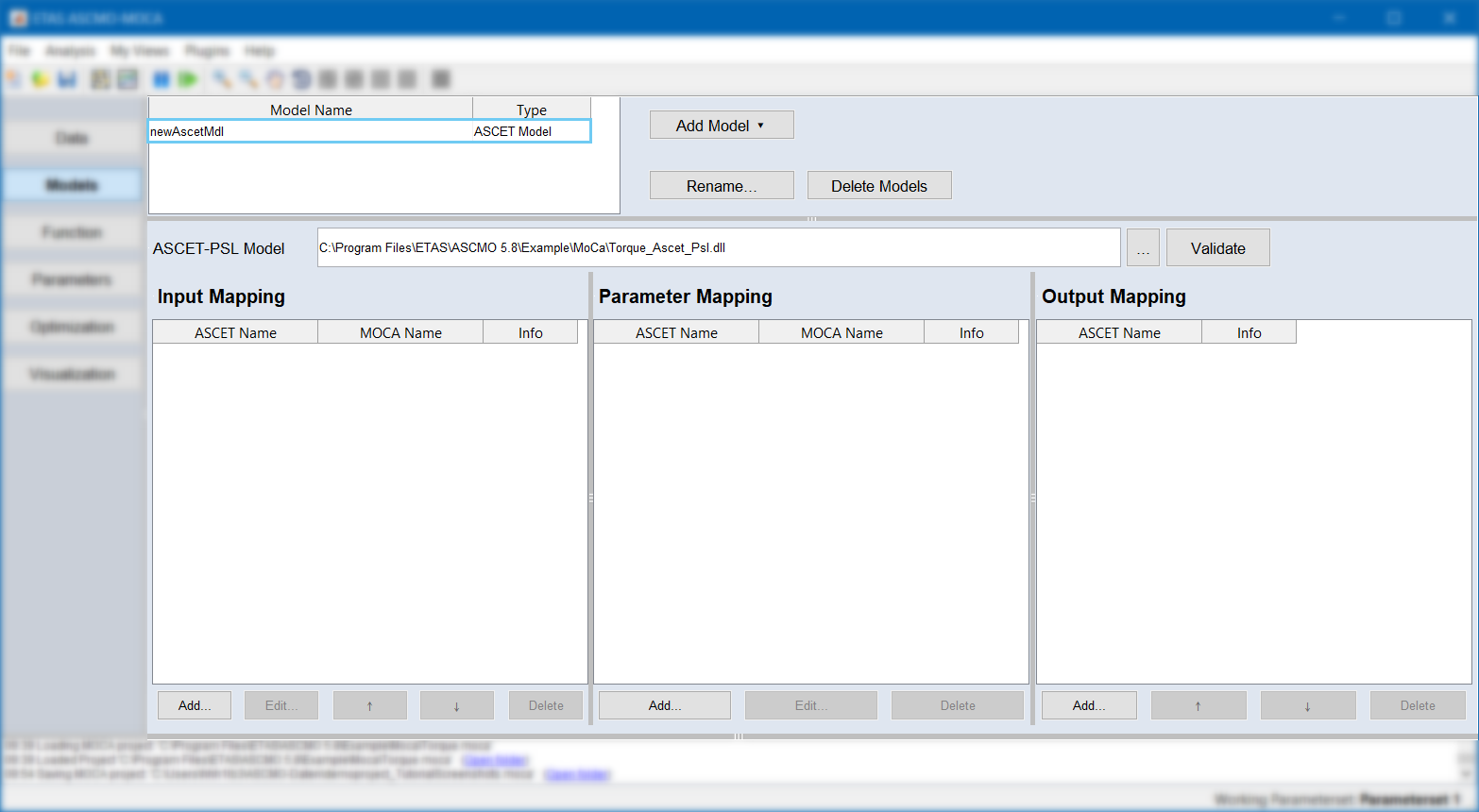1479x812 pixels.
Task: Expand the Add Model dropdown
Action: tap(722, 126)
